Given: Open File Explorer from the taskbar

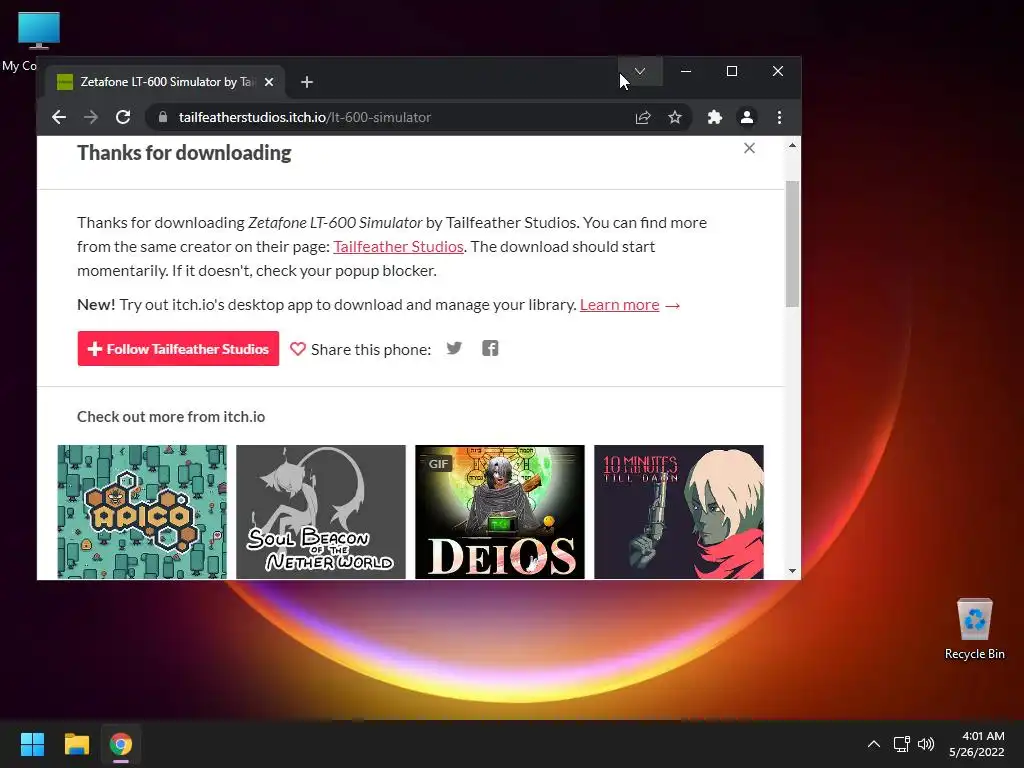Looking at the screenshot, I should coord(76,744).
